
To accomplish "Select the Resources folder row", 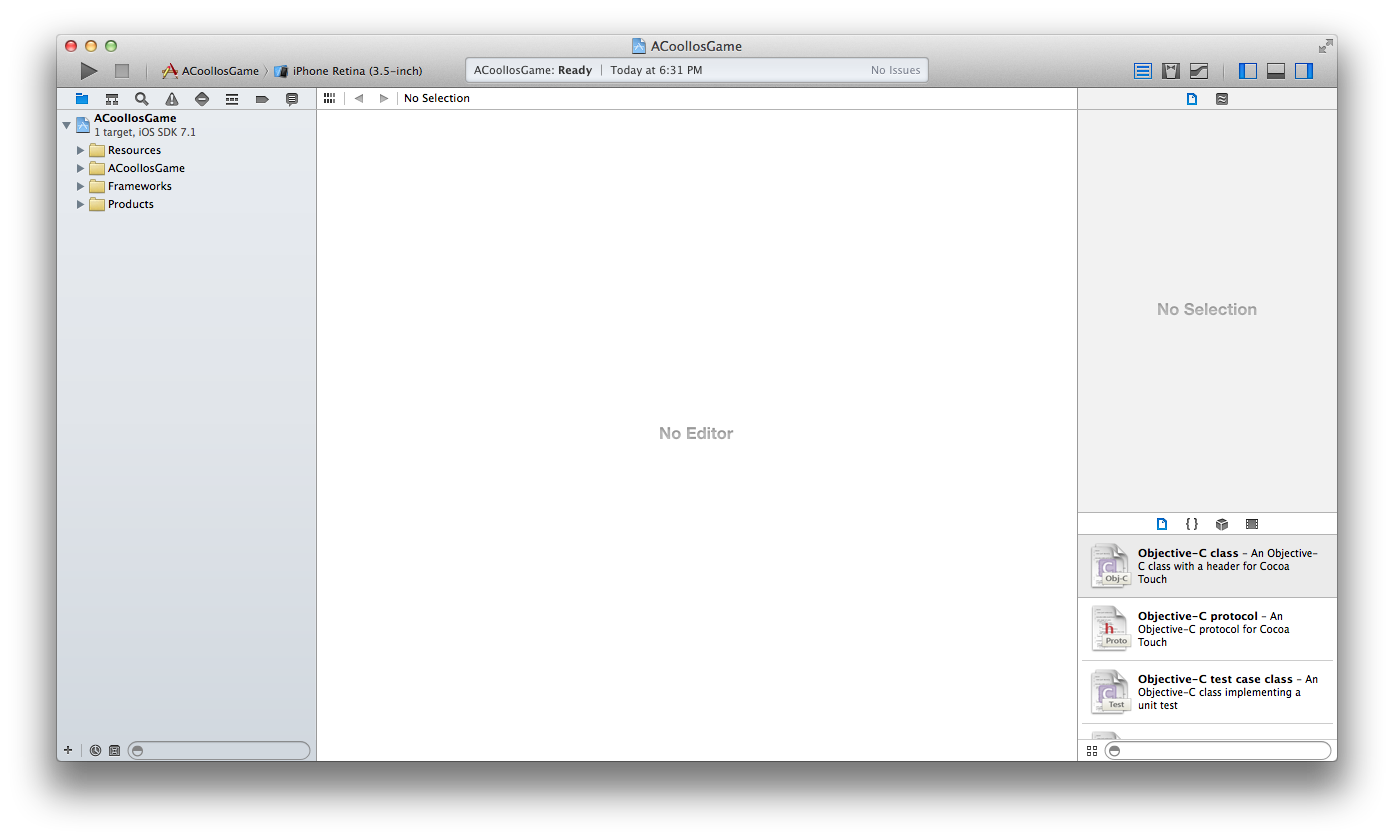I will [186, 150].
